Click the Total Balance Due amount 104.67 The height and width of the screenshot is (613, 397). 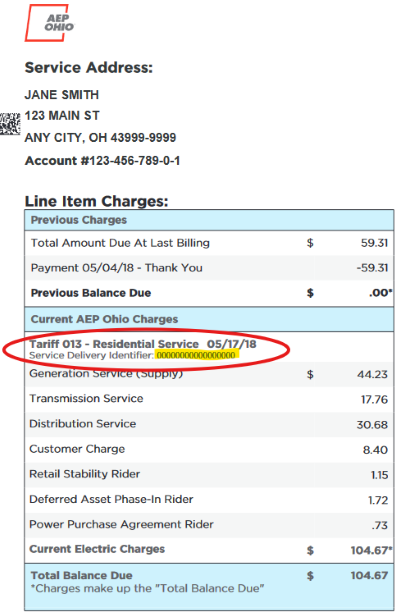(369, 575)
